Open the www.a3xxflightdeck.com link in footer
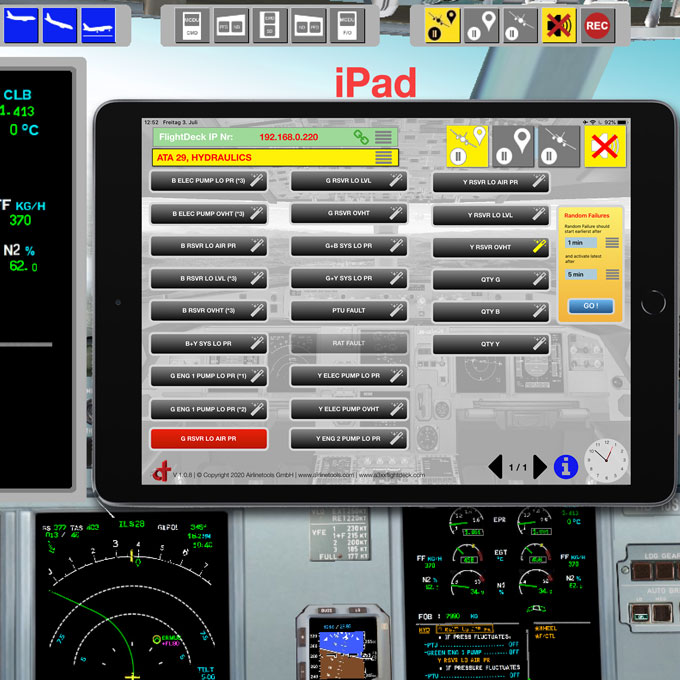The height and width of the screenshot is (680, 680). pos(392,475)
